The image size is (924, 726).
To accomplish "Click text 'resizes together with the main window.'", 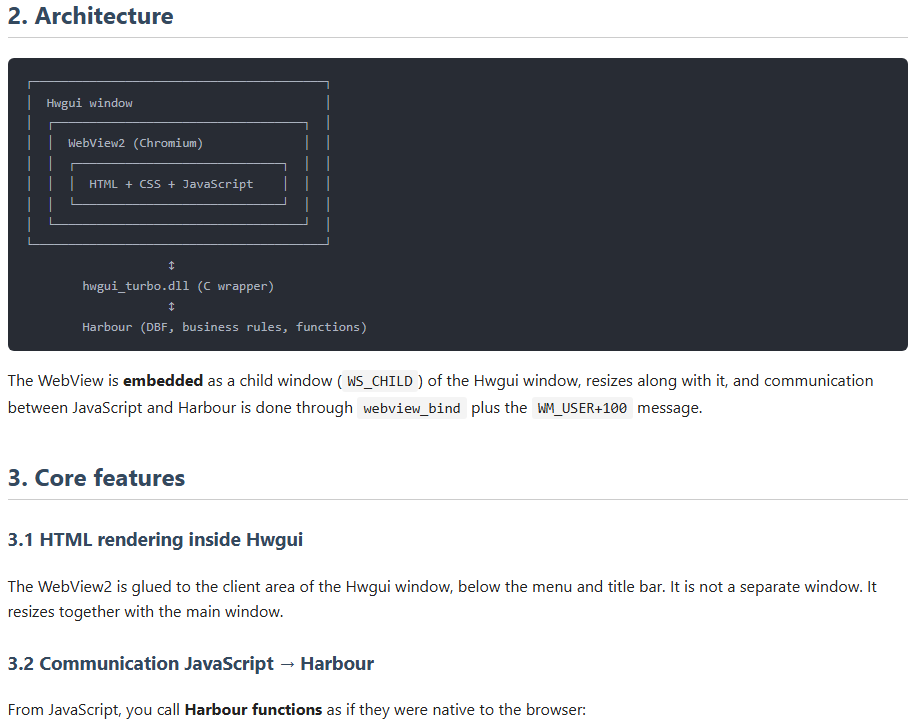I will click(x=146, y=612).
